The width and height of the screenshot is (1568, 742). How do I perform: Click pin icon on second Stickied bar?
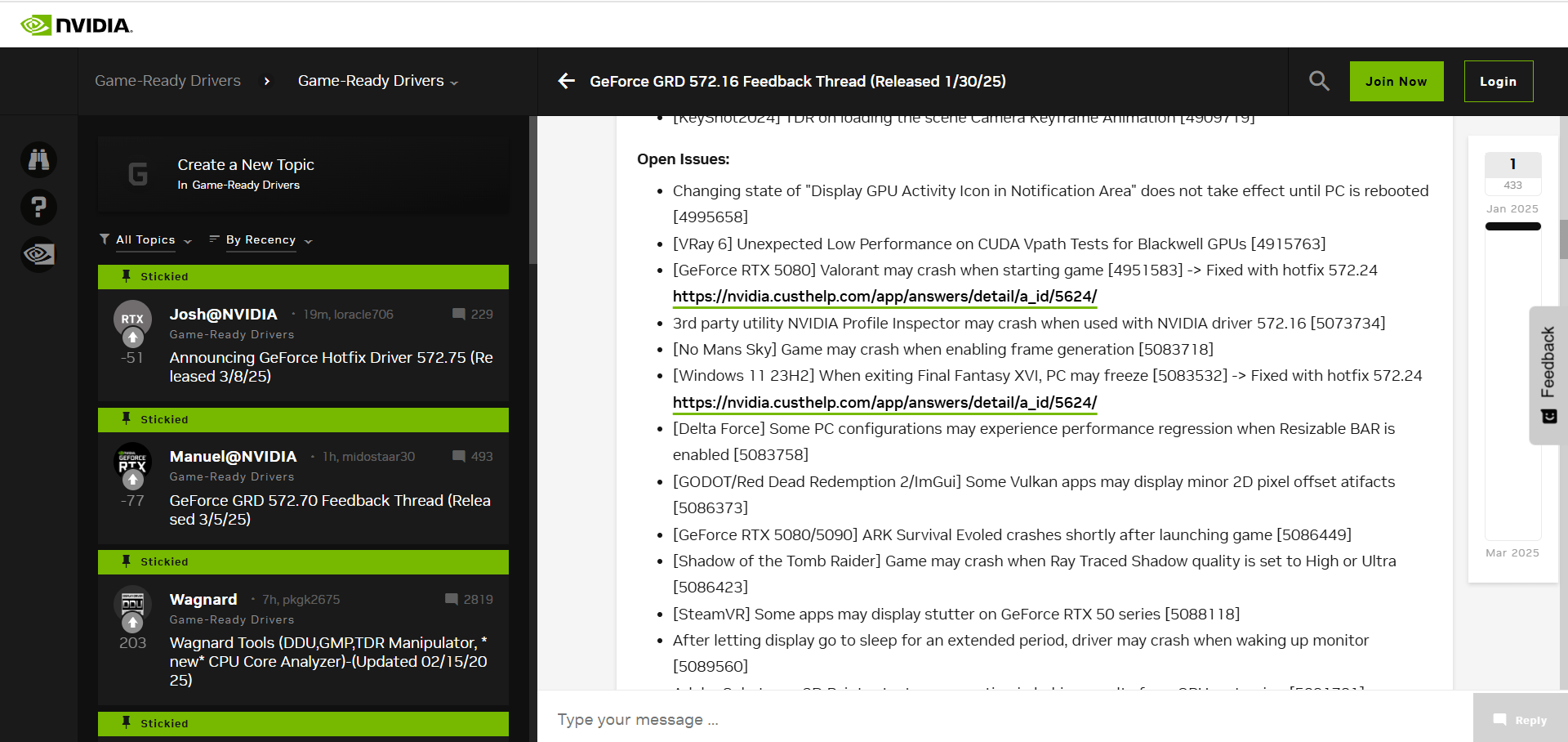[x=126, y=418]
